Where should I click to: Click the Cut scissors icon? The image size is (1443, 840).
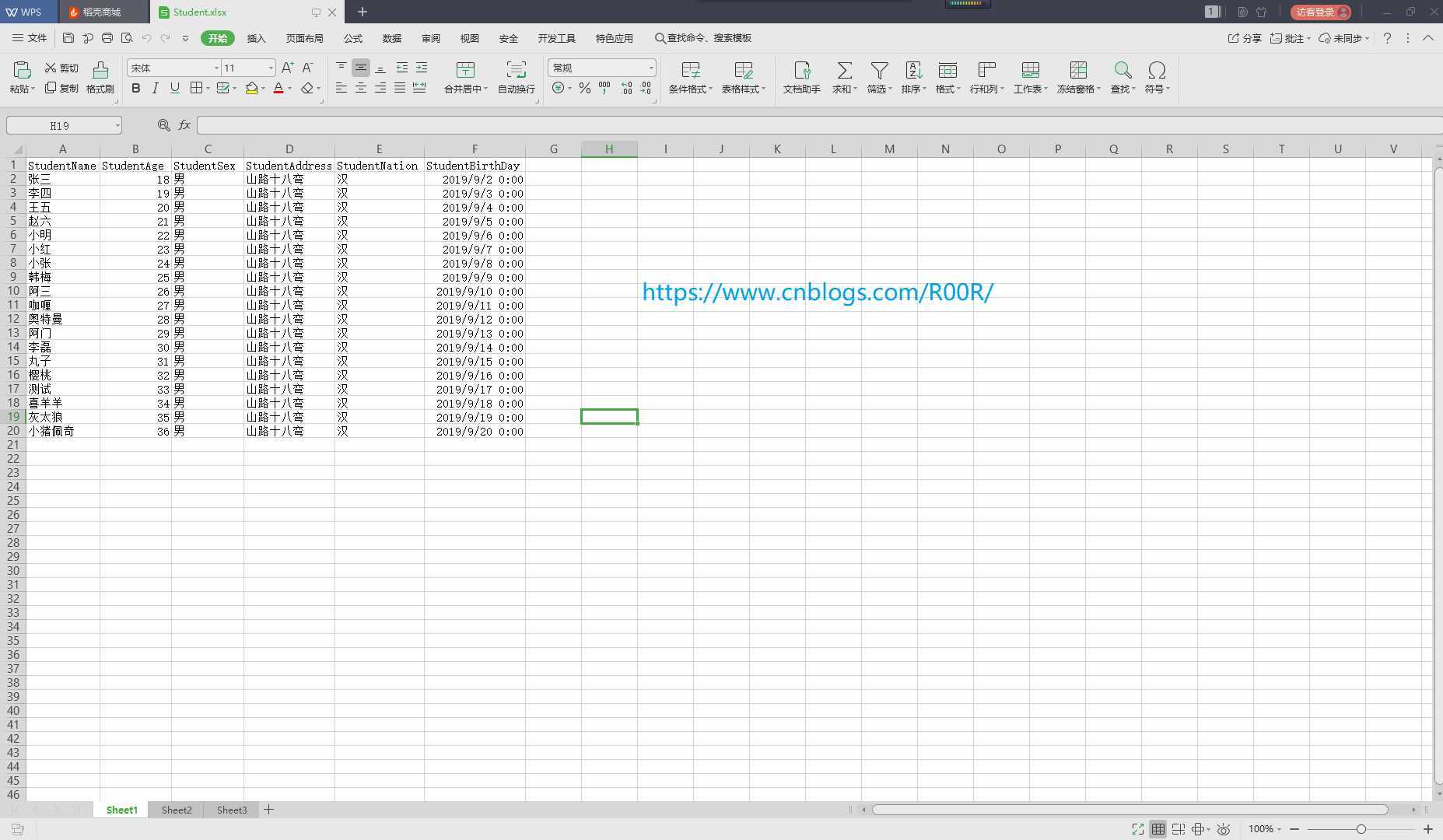pyautogui.click(x=51, y=68)
